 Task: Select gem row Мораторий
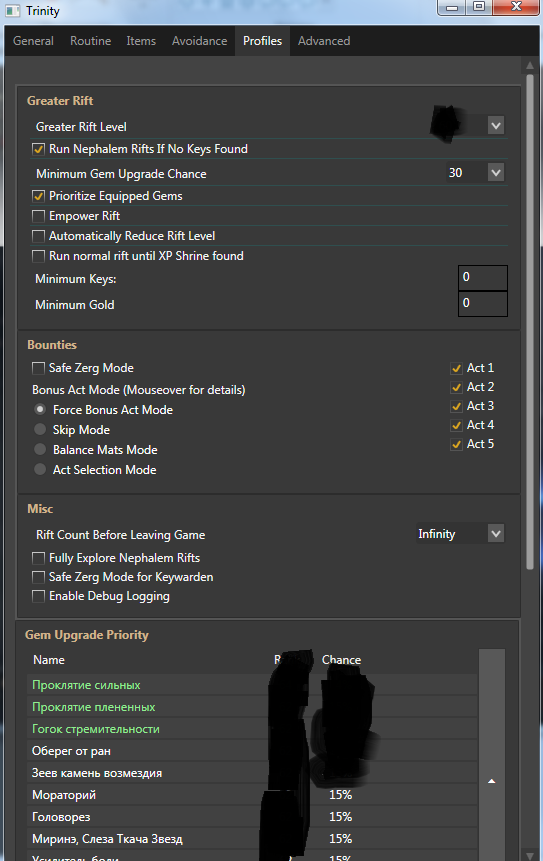tap(252, 795)
